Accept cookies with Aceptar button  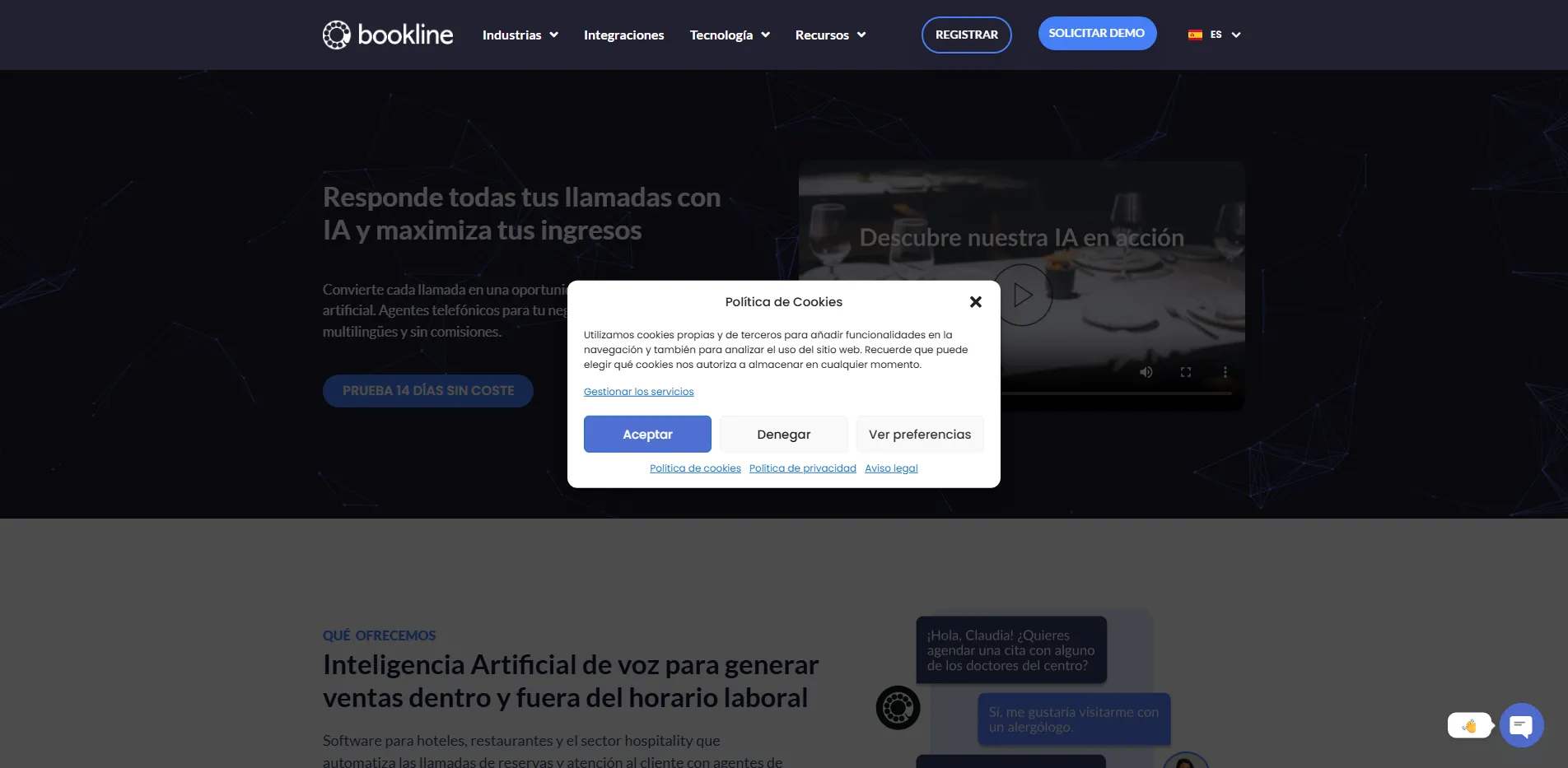tap(647, 434)
